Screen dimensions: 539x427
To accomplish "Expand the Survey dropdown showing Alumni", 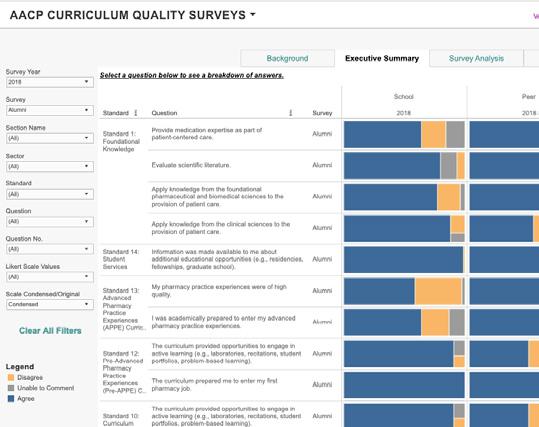I will coord(50,110).
